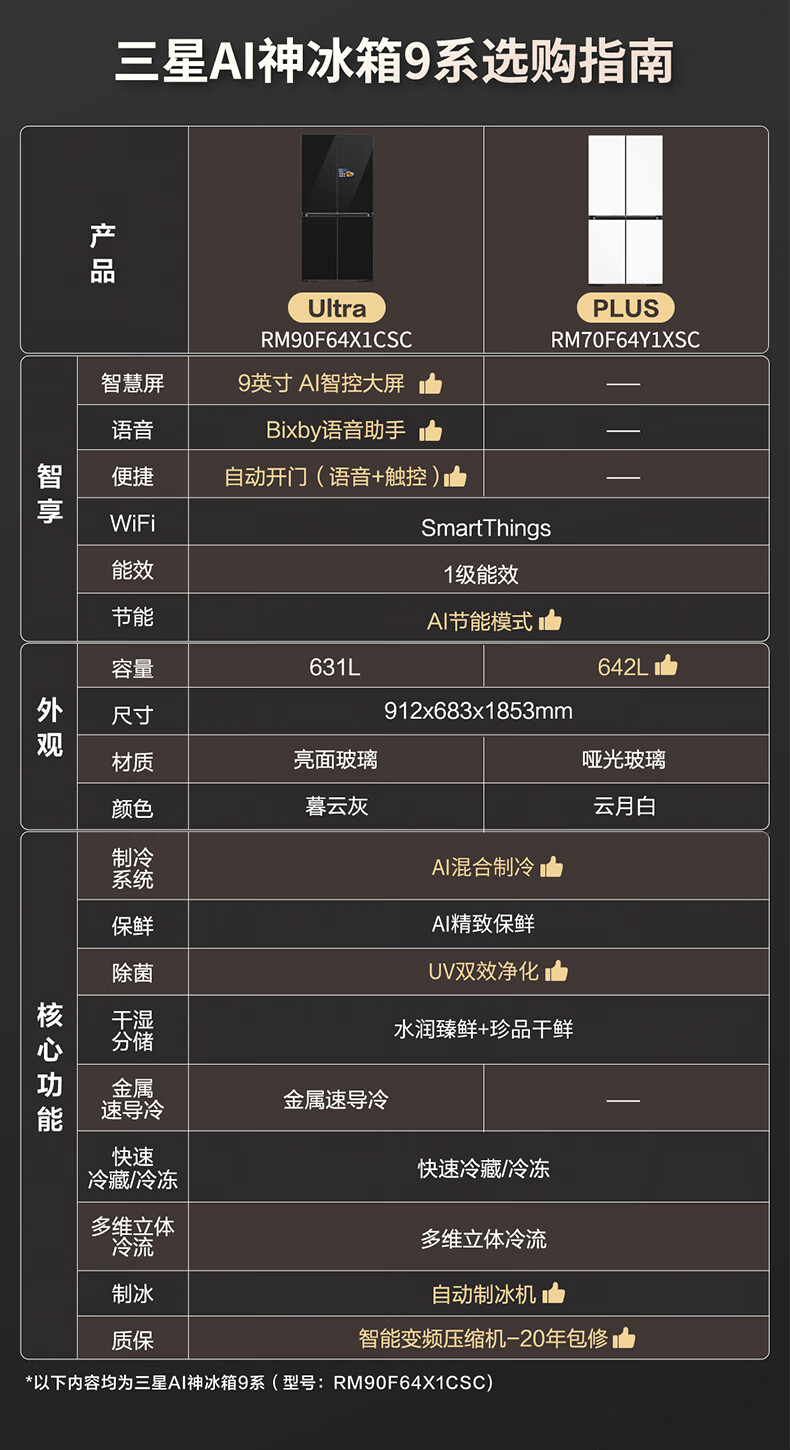Viewport: 790px width, 1450px height.
Task: Click the 912x683x1853mm dimensions cell
Action: pos(478,712)
